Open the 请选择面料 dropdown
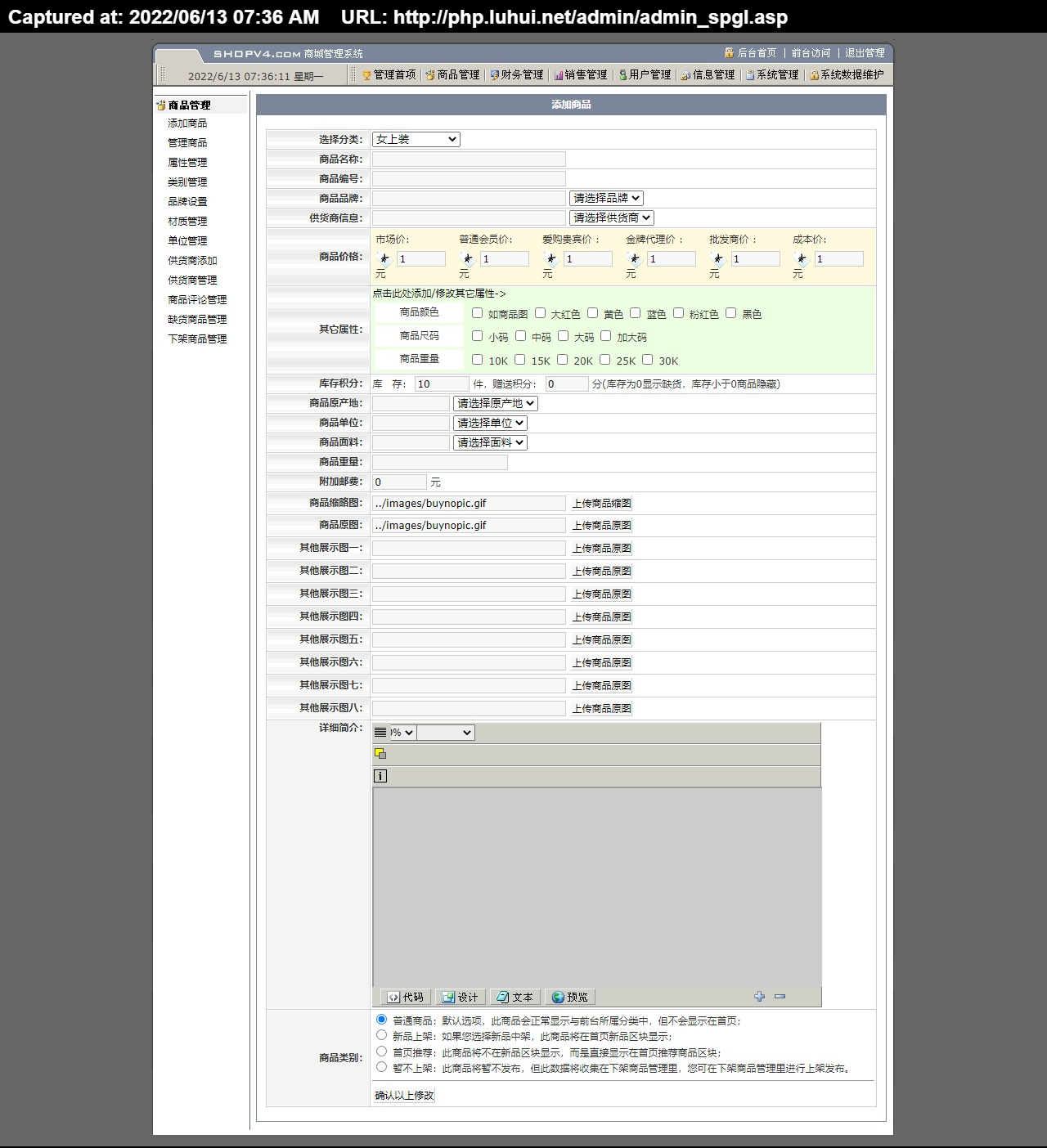 (x=491, y=443)
